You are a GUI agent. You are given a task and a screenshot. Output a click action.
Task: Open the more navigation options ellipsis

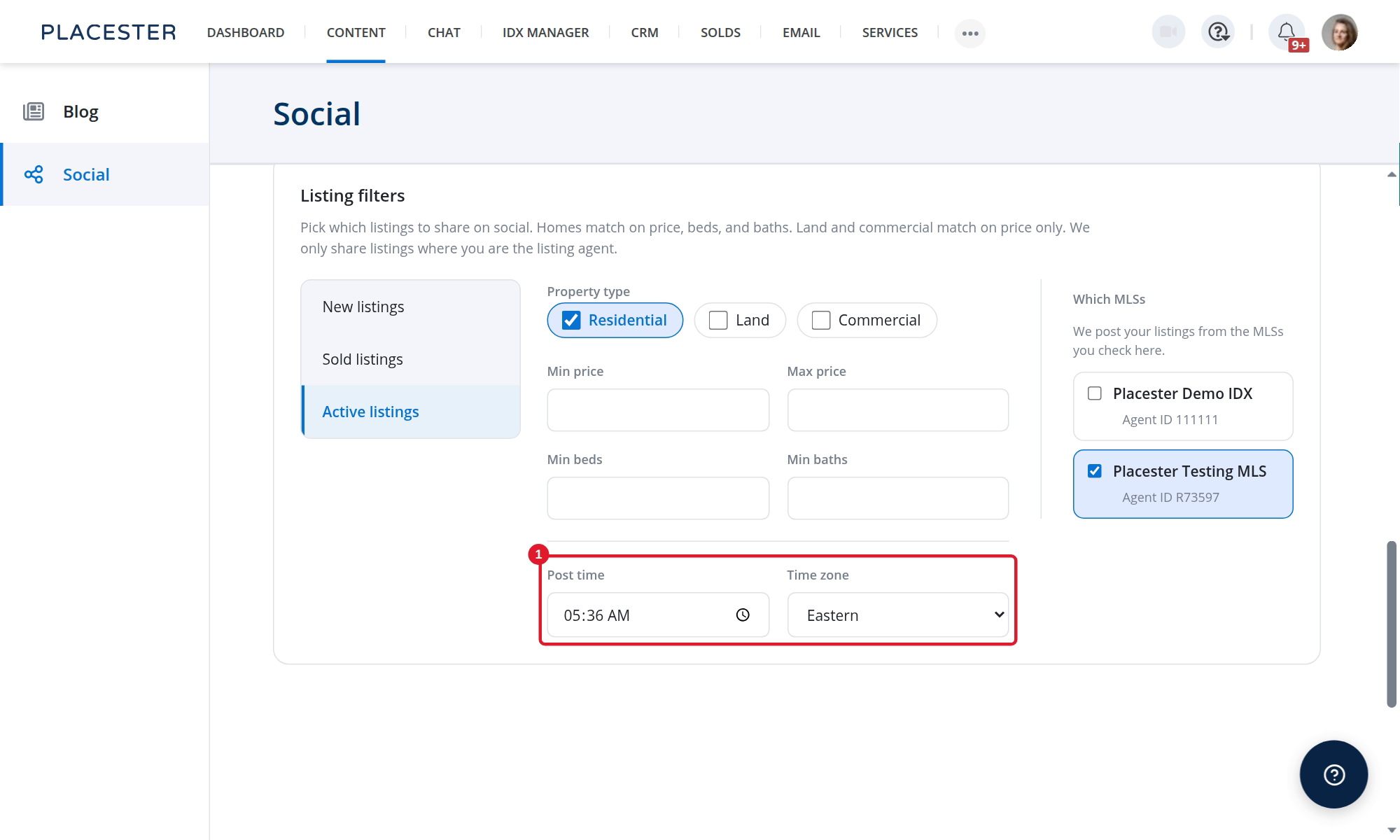(970, 33)
